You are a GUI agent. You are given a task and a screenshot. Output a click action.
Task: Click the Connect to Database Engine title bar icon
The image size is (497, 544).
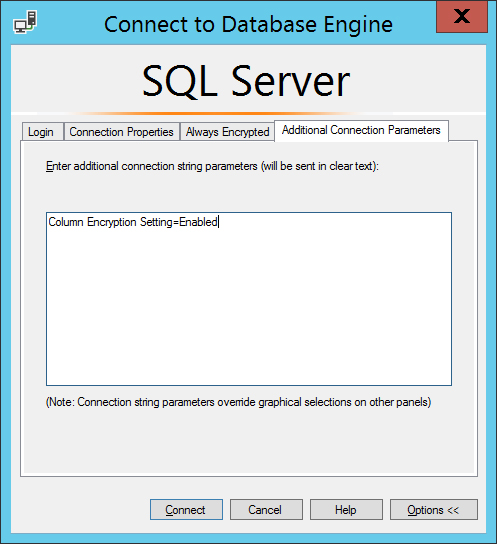click(x=25, y=22)
